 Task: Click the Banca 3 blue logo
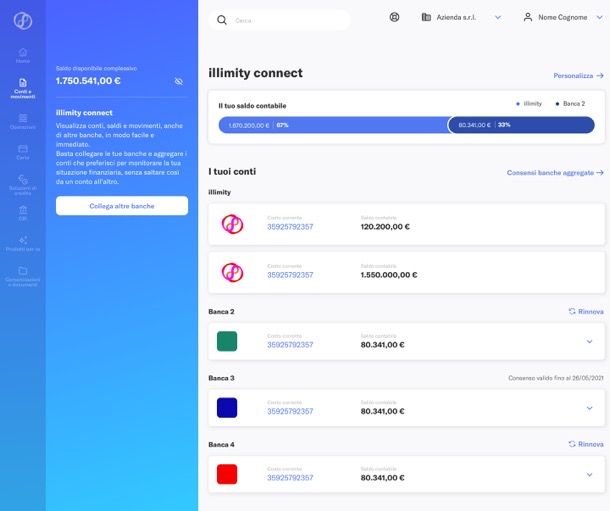point(227,408)
